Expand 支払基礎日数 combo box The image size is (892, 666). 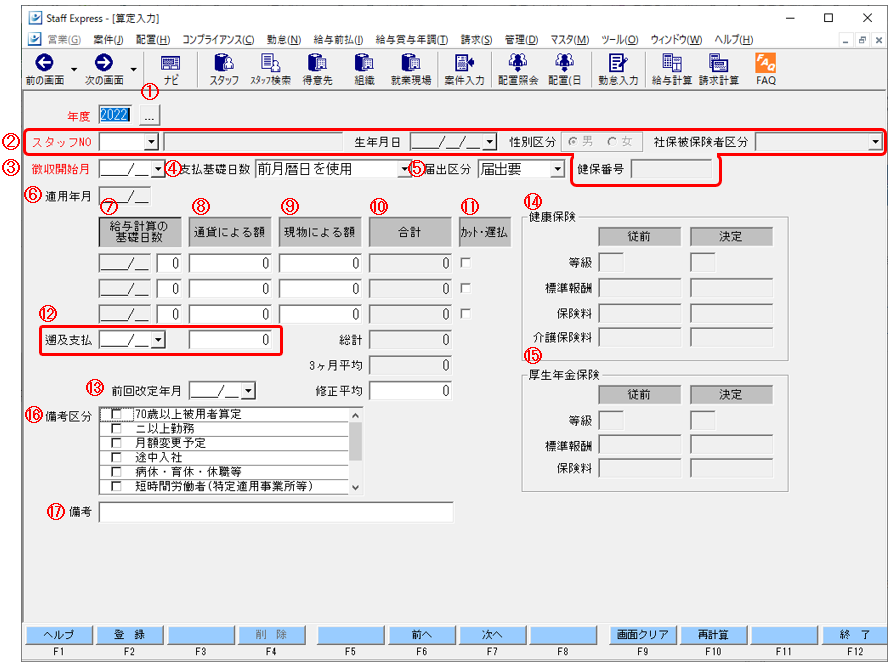(404, 169)
